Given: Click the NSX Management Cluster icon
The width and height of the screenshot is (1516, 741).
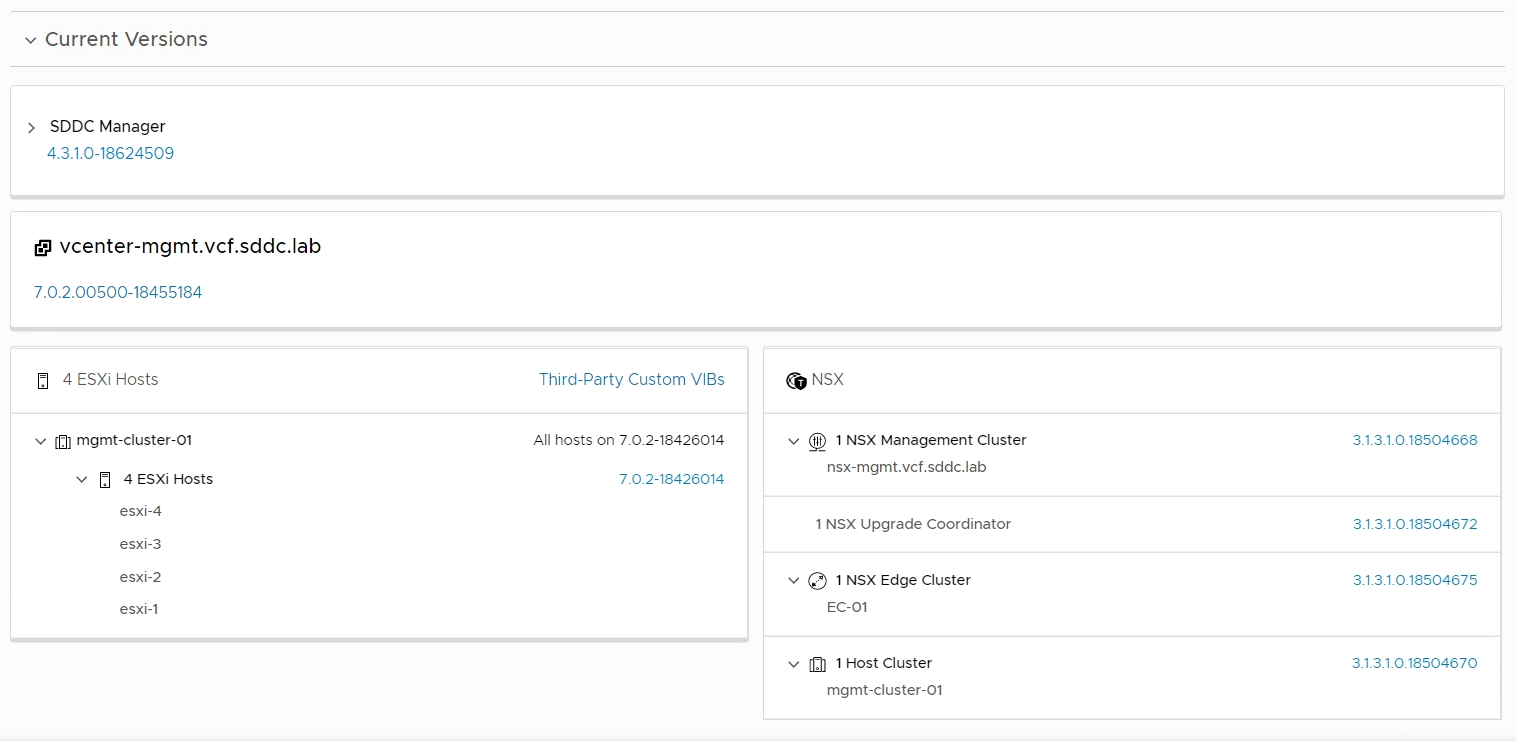Looking at the screenshot, I should tap(817, 441).
